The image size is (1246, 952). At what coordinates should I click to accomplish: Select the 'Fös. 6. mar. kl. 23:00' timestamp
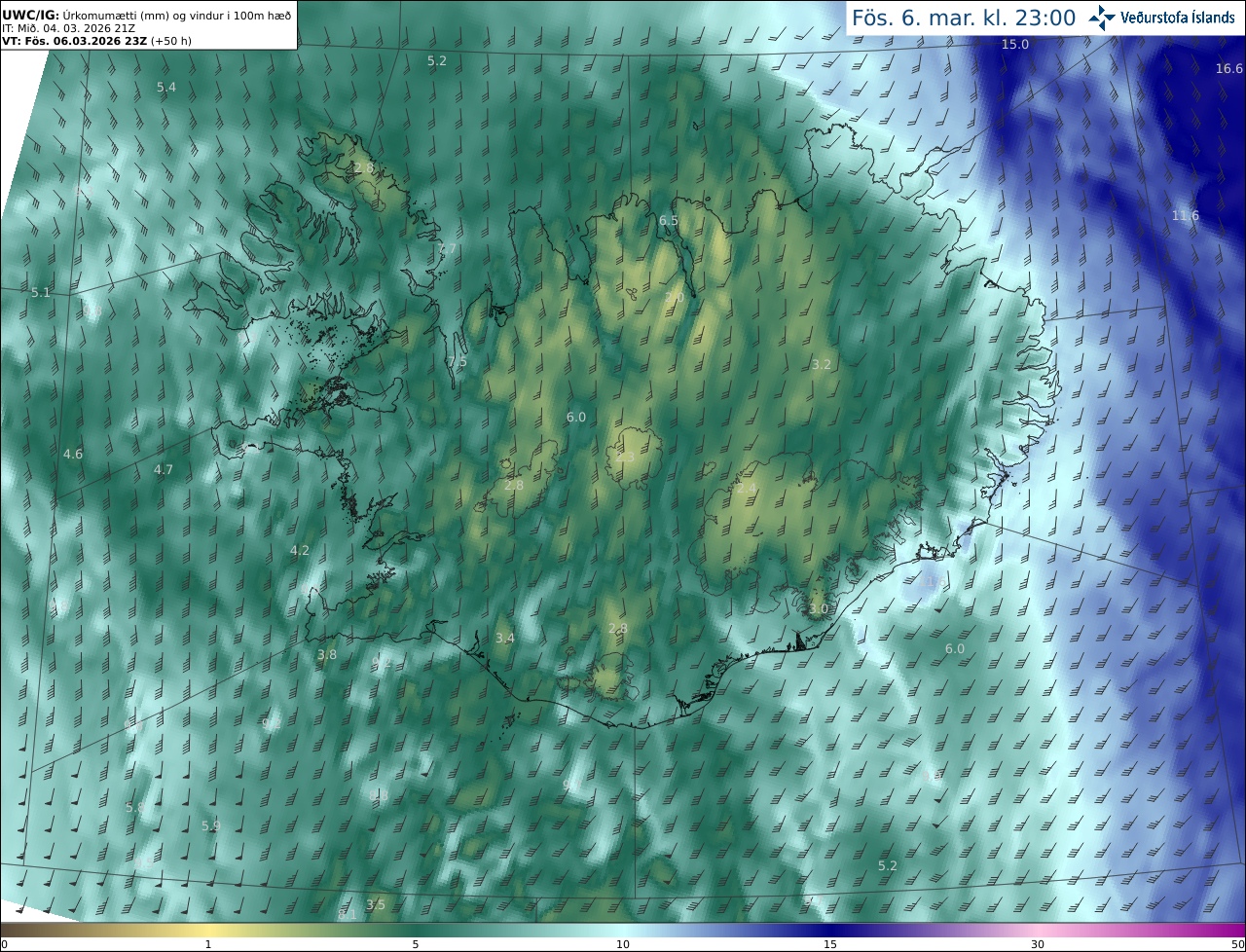tap(964, 18)
